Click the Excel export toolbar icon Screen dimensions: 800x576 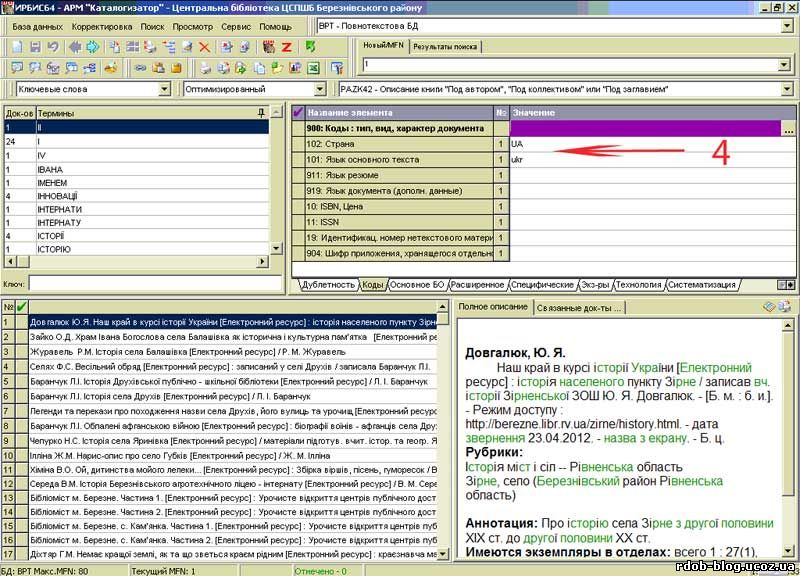[x=312, y=68]
